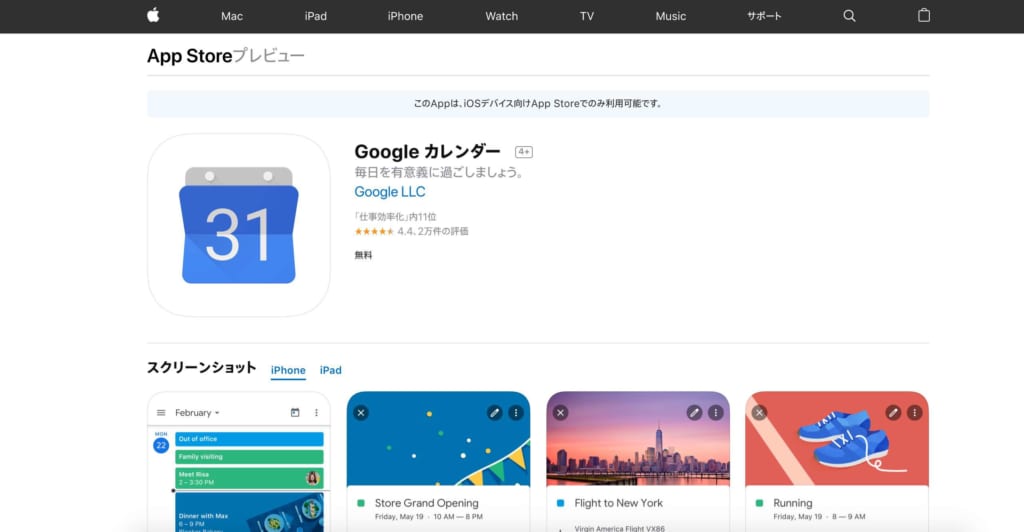The width and height of the screenshot is (1024, 532).
Task: Open the confetti Store Grand Opening screenshot
Action: click(438, 439)
